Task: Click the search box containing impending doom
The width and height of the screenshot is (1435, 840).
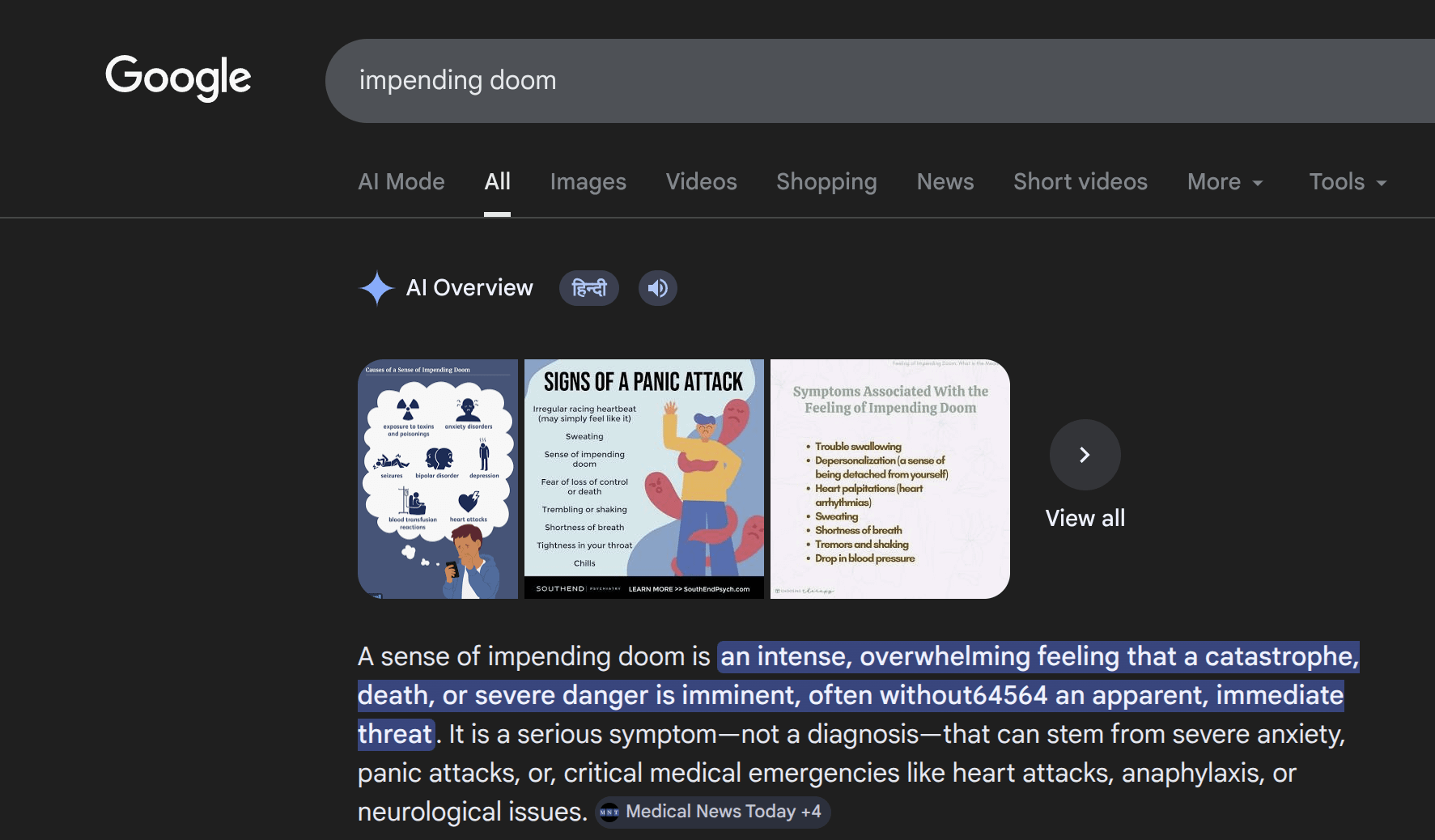Action: click(809, 81)
